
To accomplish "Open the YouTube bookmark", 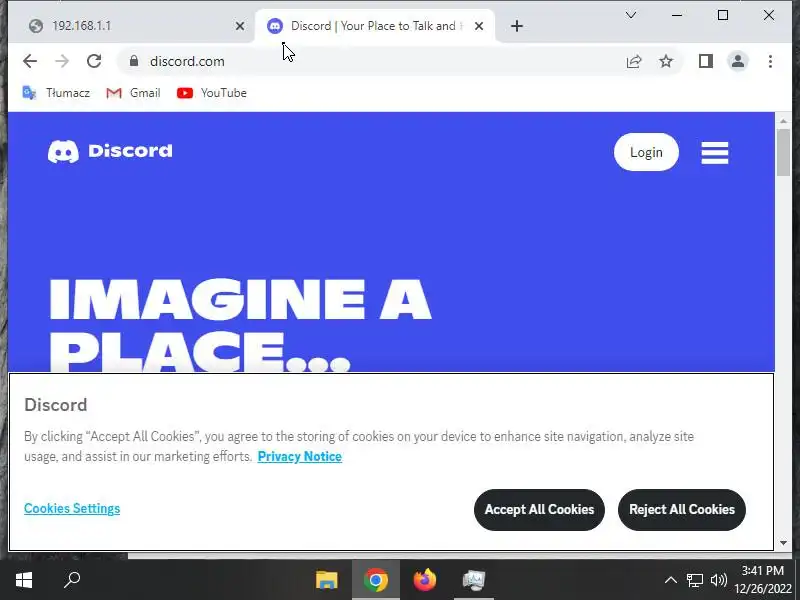I will point(212,93).
